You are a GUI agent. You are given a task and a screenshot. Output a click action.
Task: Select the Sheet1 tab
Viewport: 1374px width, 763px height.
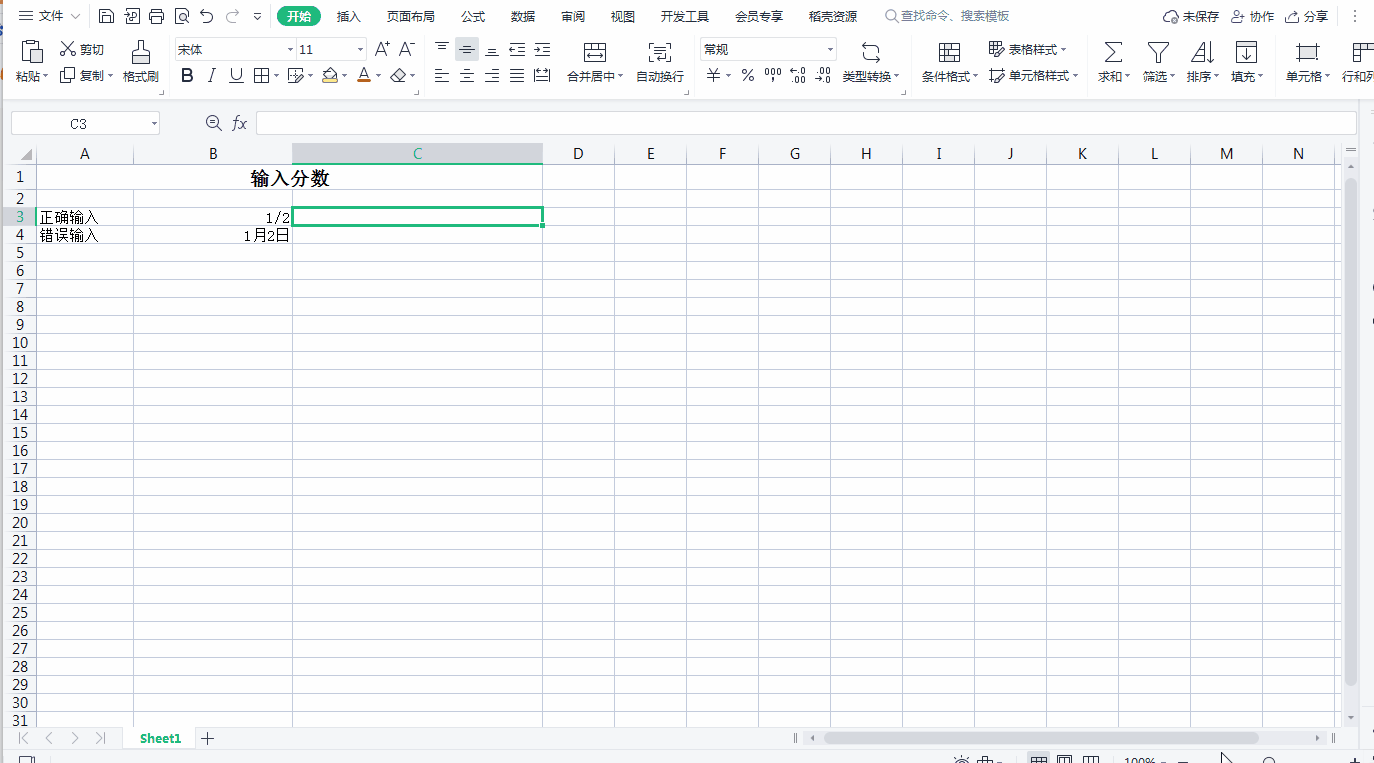[160, 738]
